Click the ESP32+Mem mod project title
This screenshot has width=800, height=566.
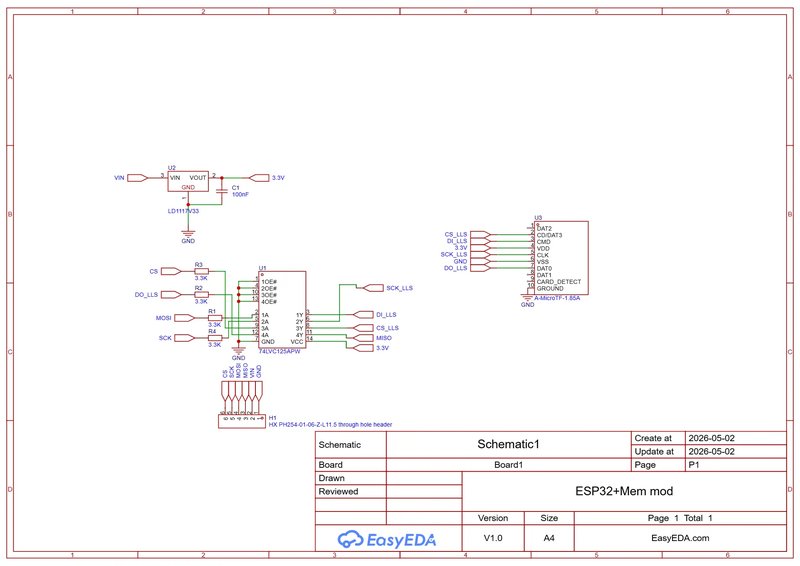click(624, 491)
